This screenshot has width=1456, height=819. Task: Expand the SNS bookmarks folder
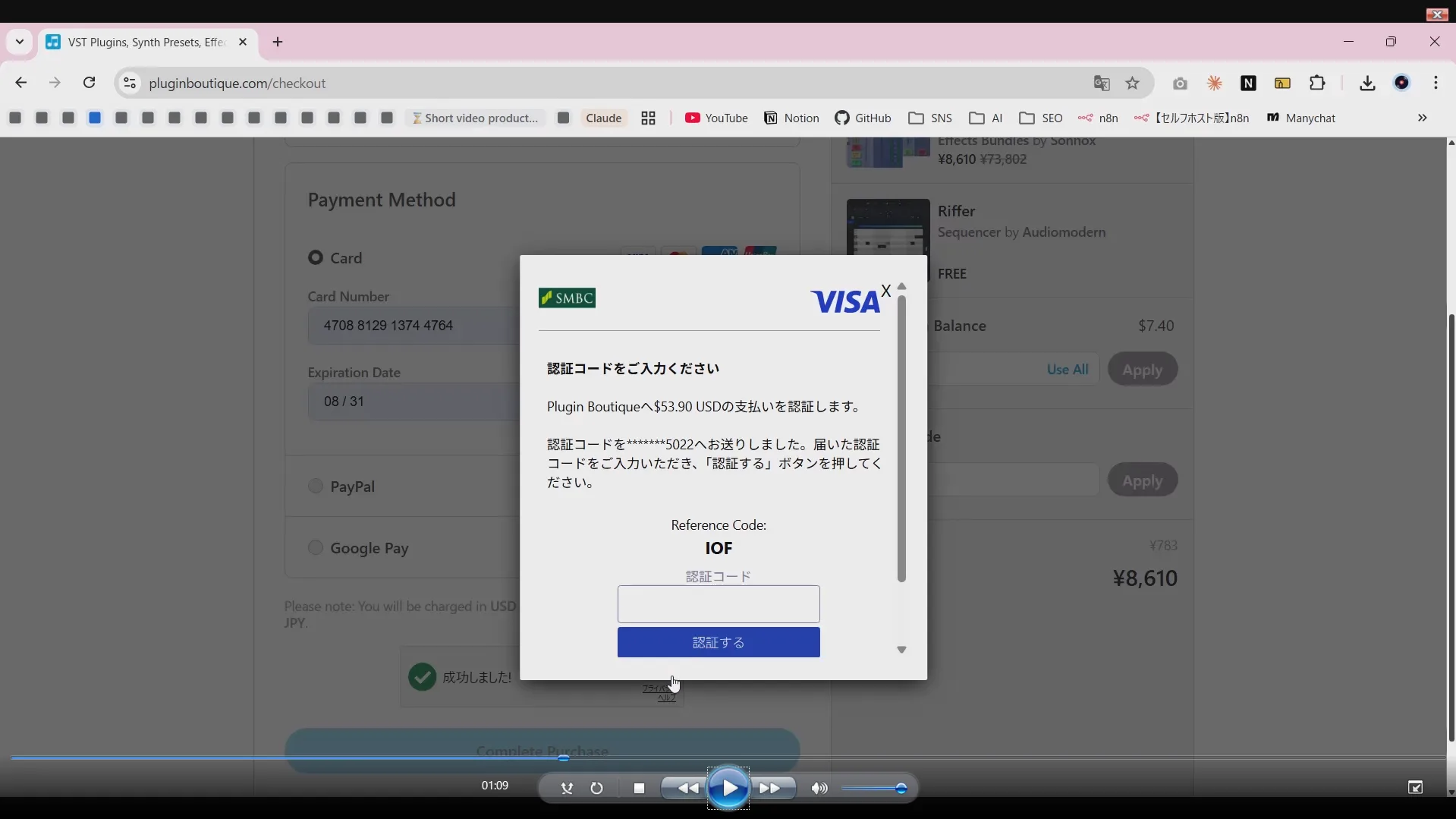(x=929, y=118)
